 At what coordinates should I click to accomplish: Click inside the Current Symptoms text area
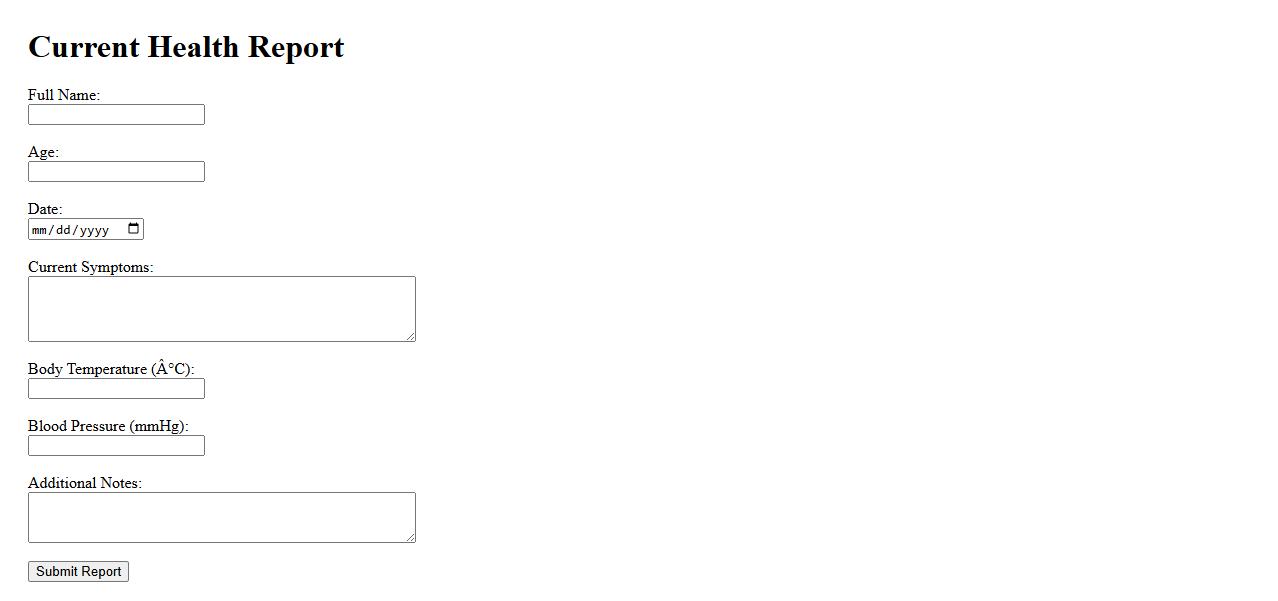[221, 309]
